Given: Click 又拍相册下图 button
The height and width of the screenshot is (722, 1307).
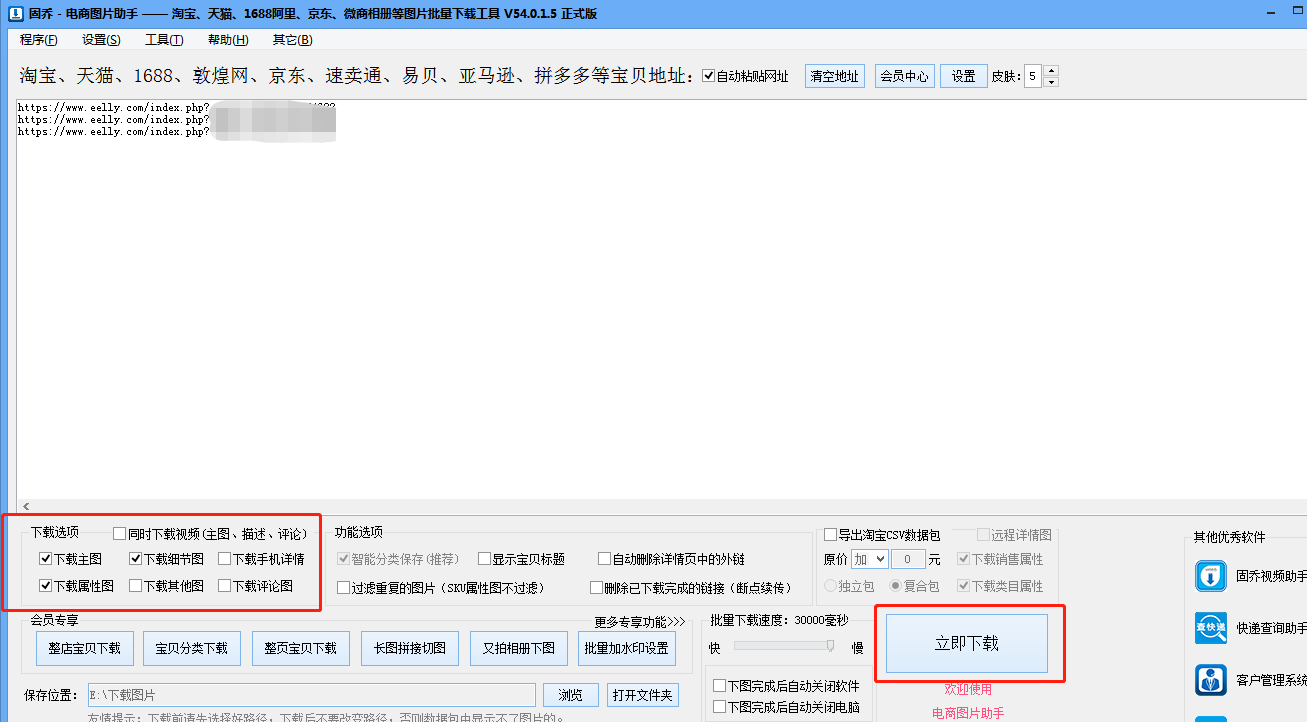Looking at the screenshot, I should (519, 648).
